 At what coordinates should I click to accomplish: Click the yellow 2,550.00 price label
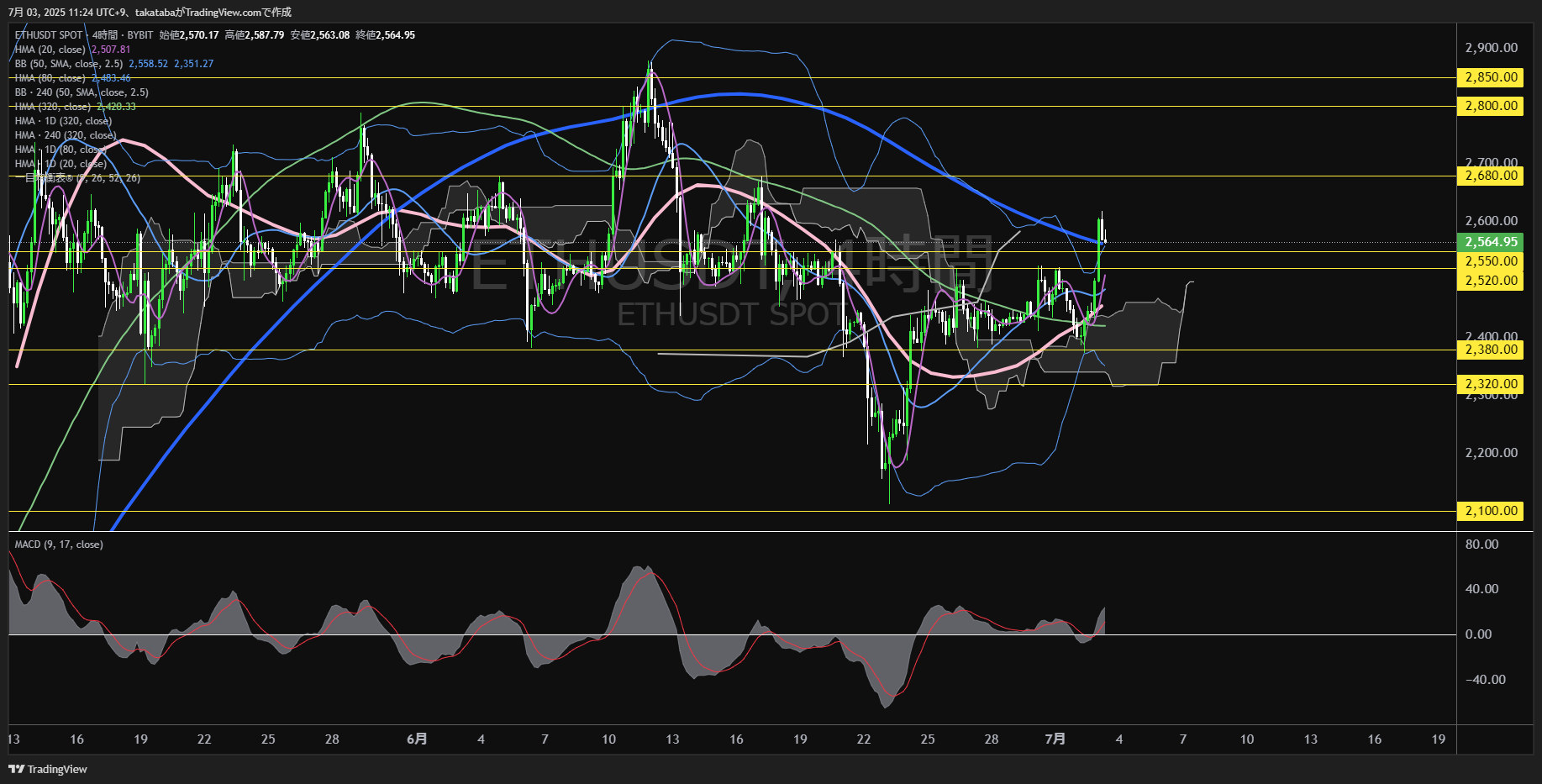pos(1491,261)
